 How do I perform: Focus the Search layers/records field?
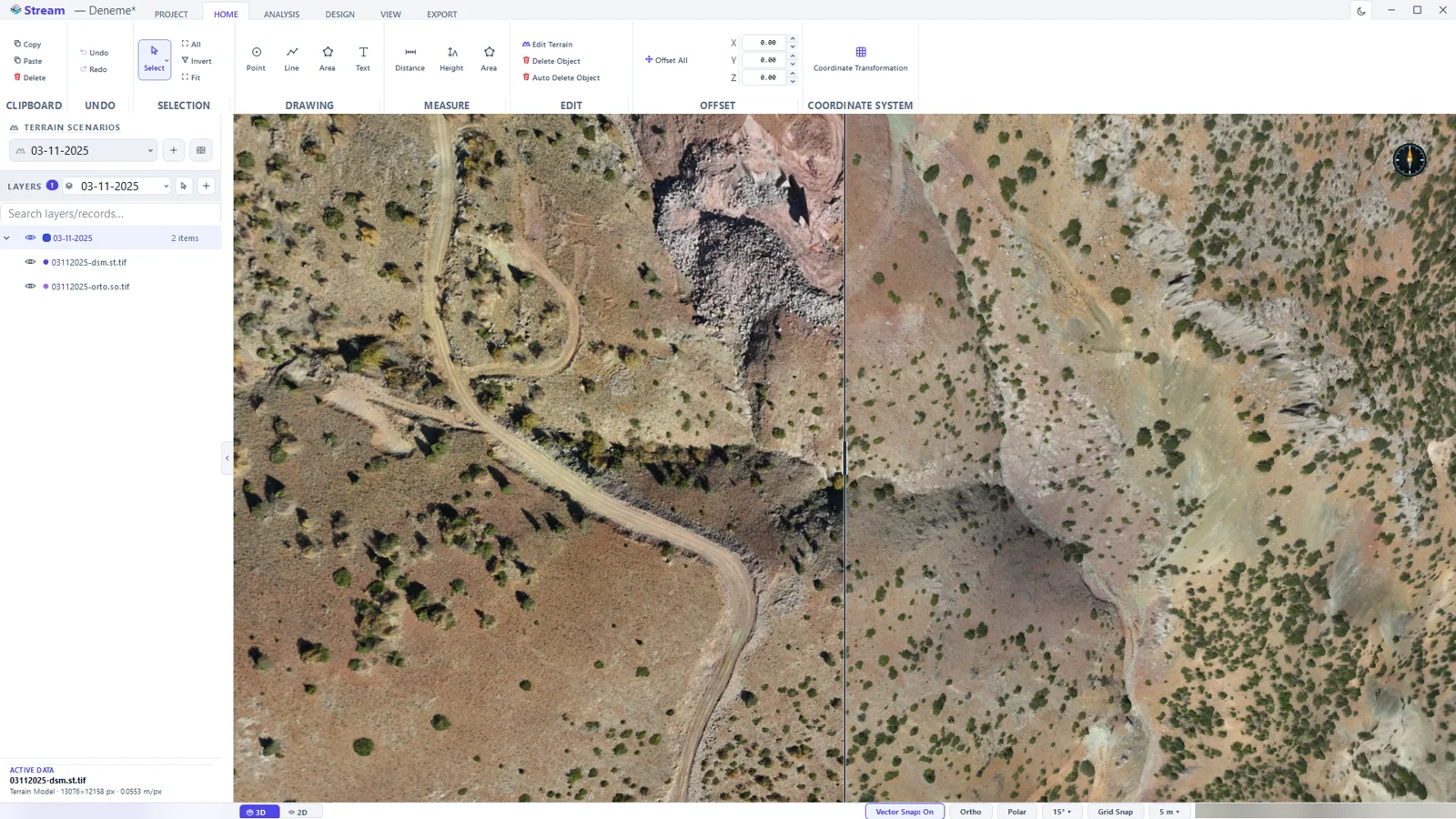(x=110, y=213)
